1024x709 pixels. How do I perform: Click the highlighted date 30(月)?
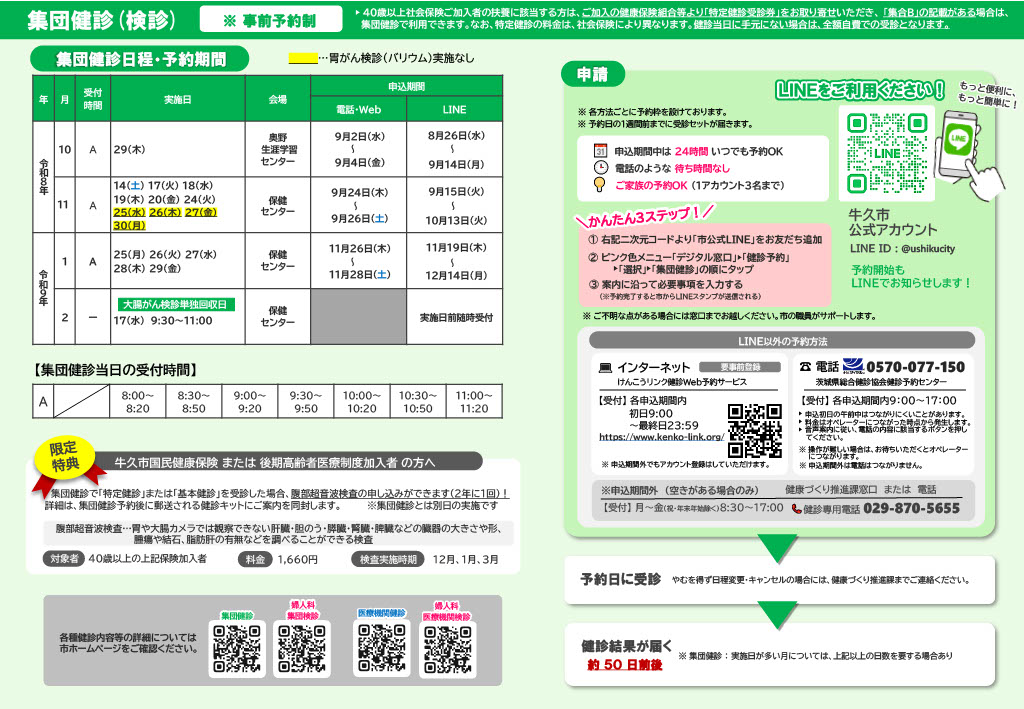tap(129, 225)
